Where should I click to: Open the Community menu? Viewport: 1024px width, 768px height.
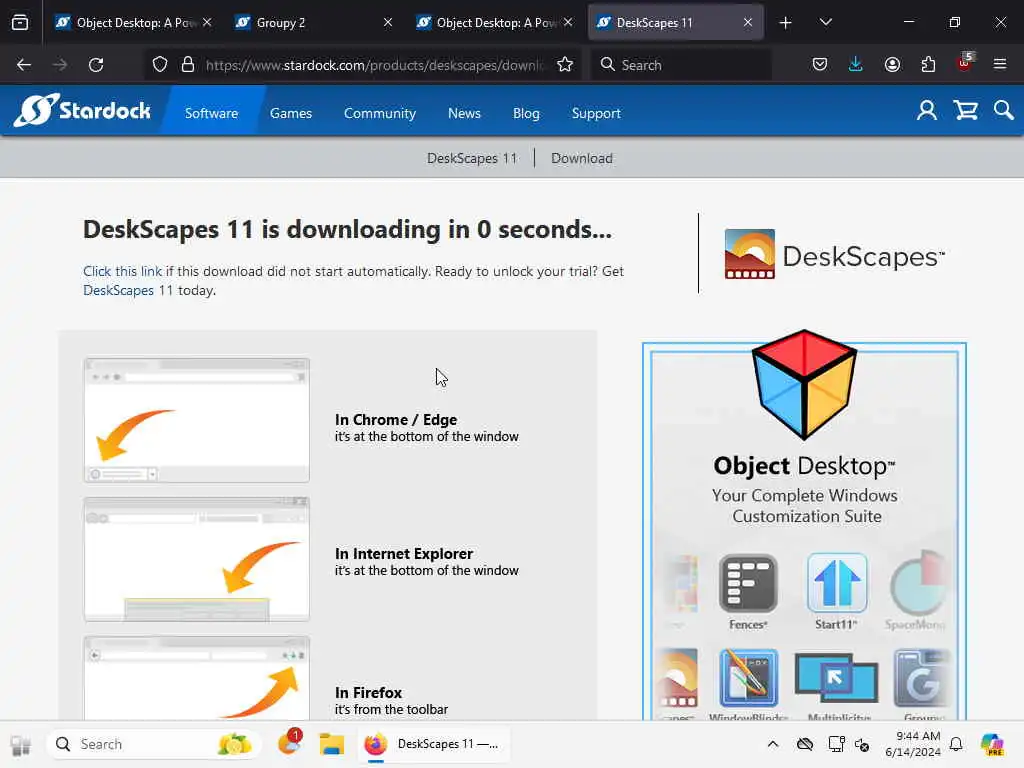click(x=380, y=113)
